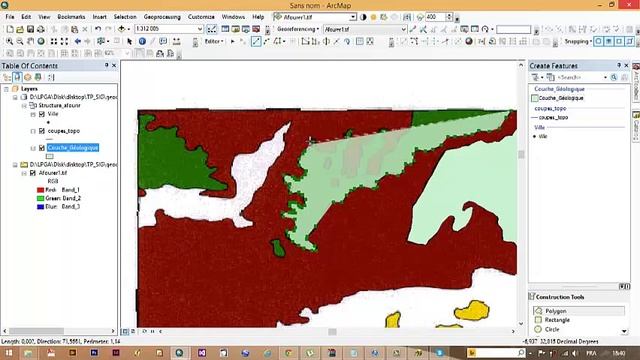Save the map with the disk icon
This screenshot has width=640, height=360.
point(30,29)
